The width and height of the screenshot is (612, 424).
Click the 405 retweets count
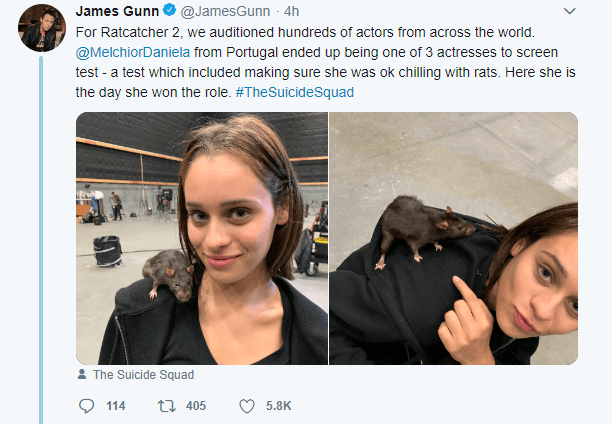[x=195, y=405]
